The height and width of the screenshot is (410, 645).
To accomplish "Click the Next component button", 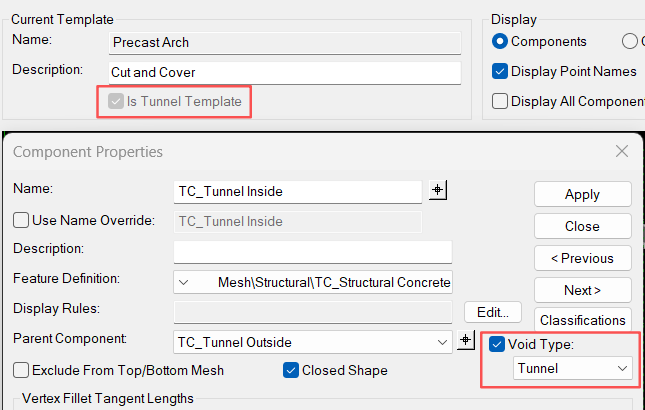I will [582, 290].
